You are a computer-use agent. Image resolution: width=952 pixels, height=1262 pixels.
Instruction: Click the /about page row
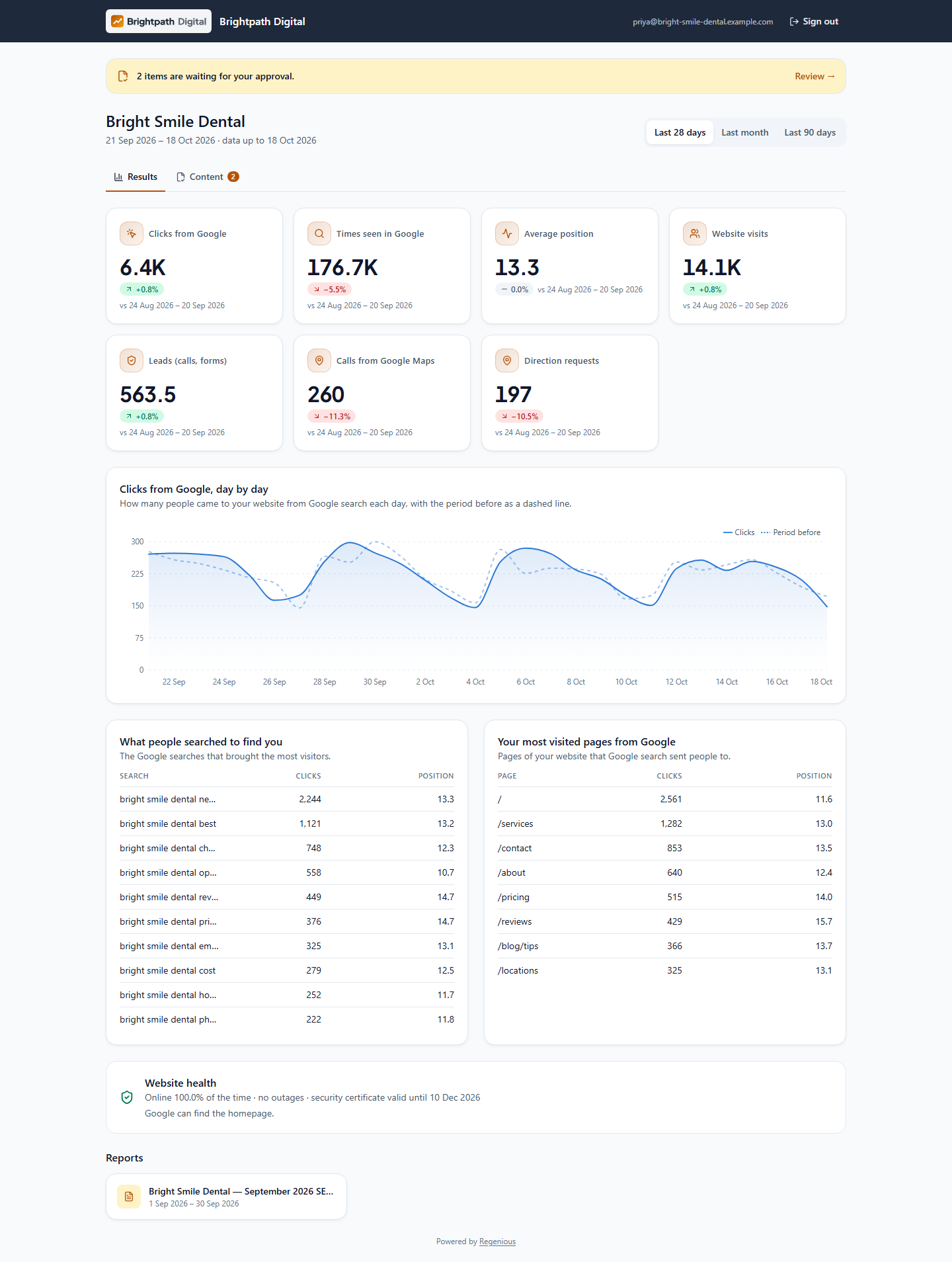[665, 872]
